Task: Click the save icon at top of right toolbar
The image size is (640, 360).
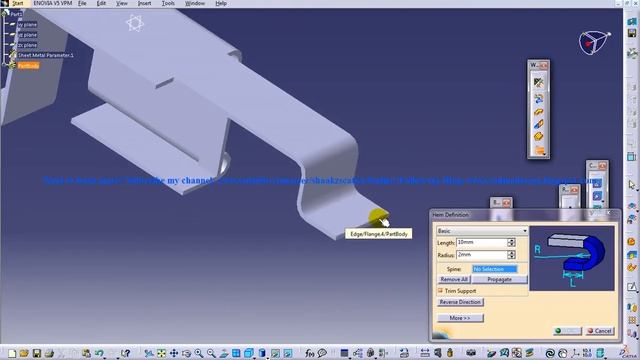Action: (632, 33)
